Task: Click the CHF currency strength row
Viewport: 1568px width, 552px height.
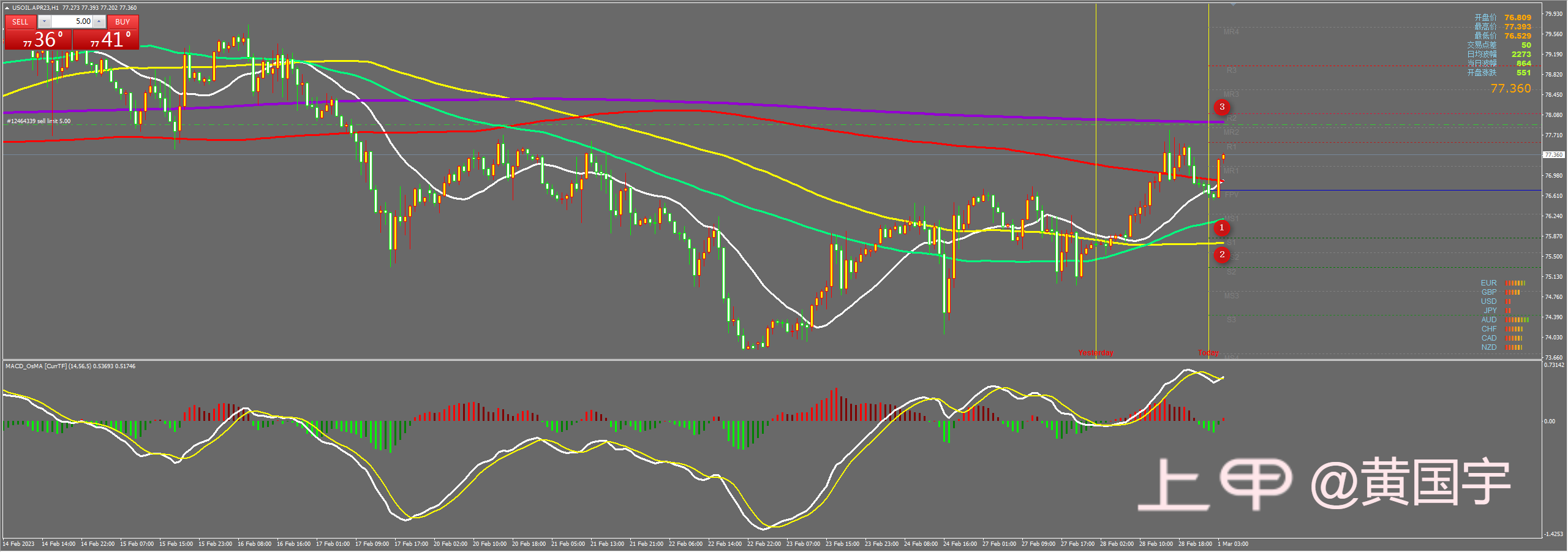Action: [x=1502, y=329]
